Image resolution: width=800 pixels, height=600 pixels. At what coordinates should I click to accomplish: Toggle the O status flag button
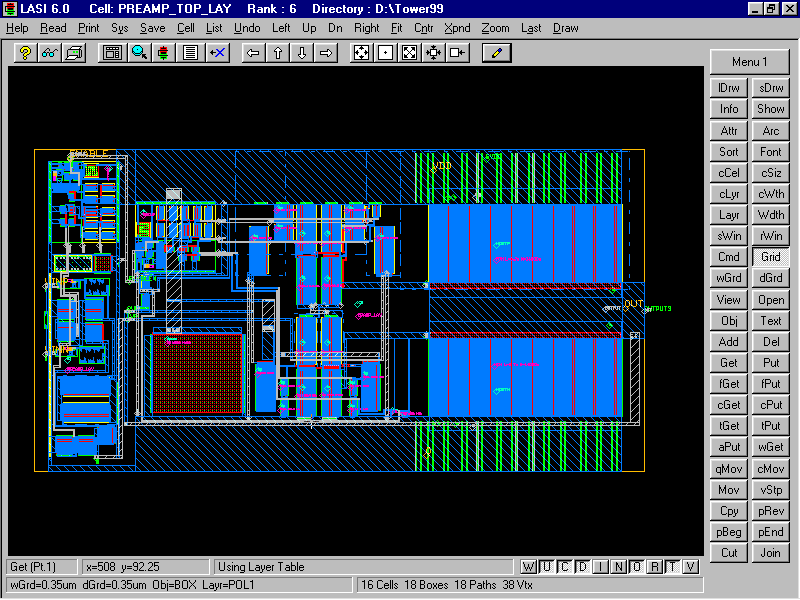(x=637, y=567)
